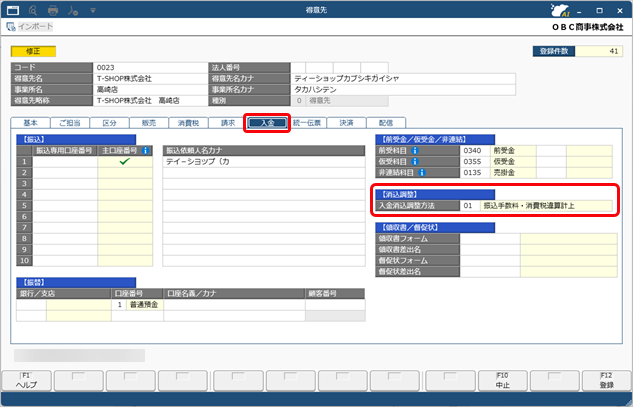Click the 登録件数 value 41

[x=599, y=51]
